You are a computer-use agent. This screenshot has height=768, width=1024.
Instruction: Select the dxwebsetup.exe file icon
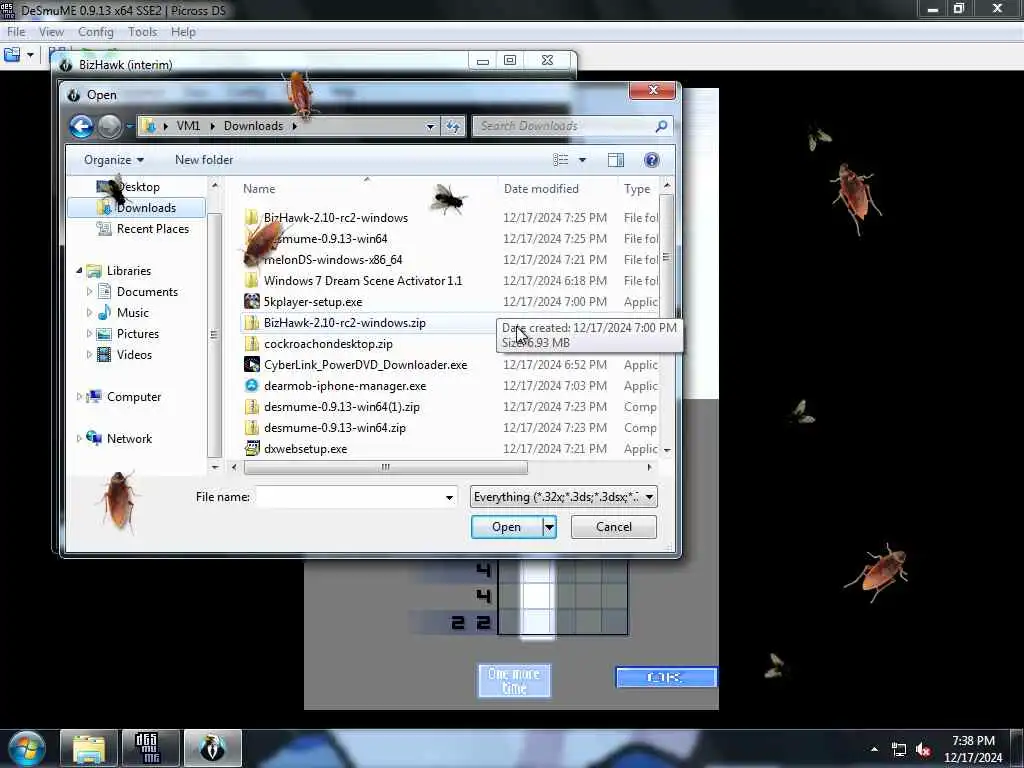click(x=251, y=449)
